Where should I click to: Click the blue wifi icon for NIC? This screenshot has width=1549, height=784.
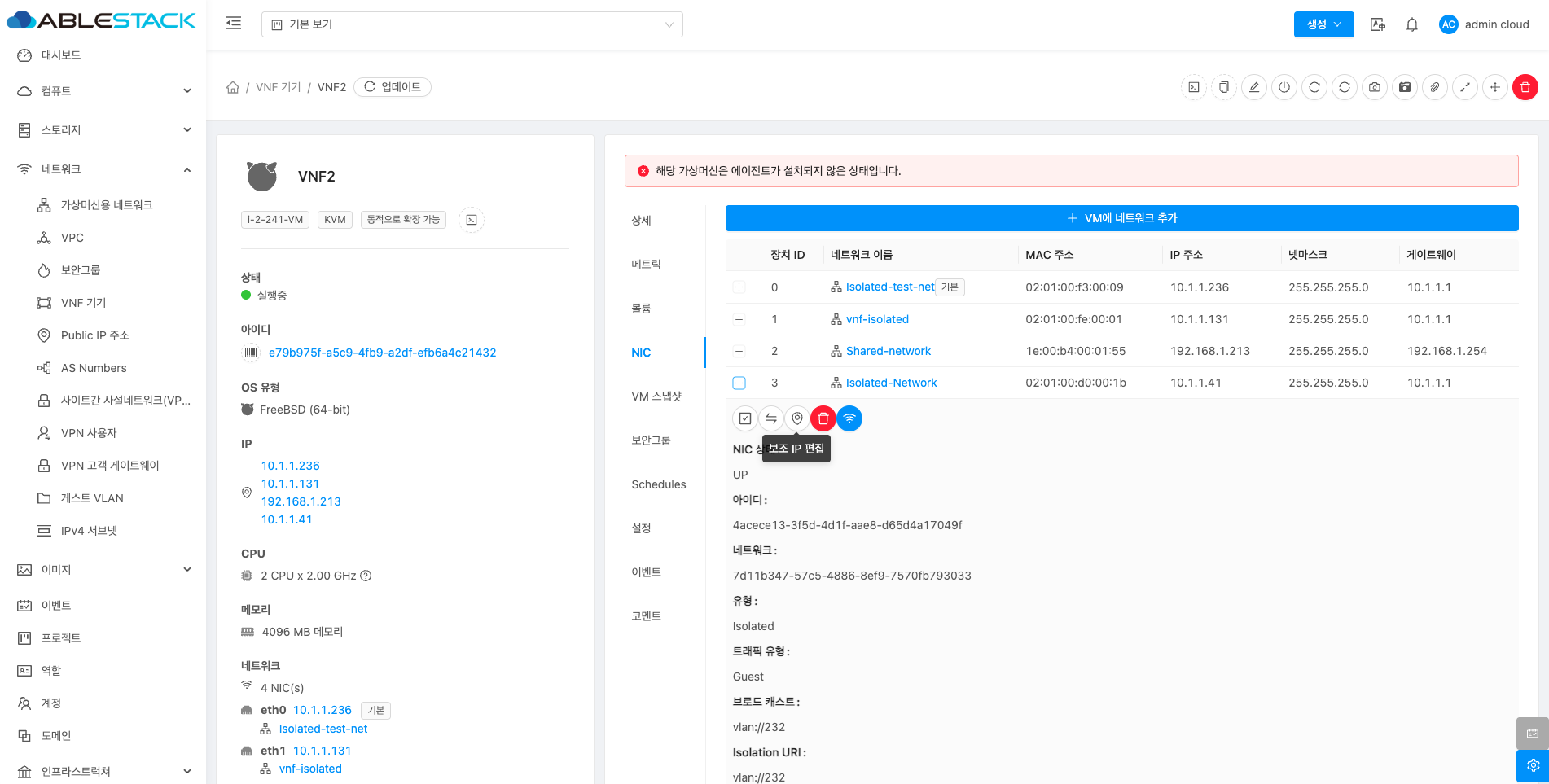(849, 418)
